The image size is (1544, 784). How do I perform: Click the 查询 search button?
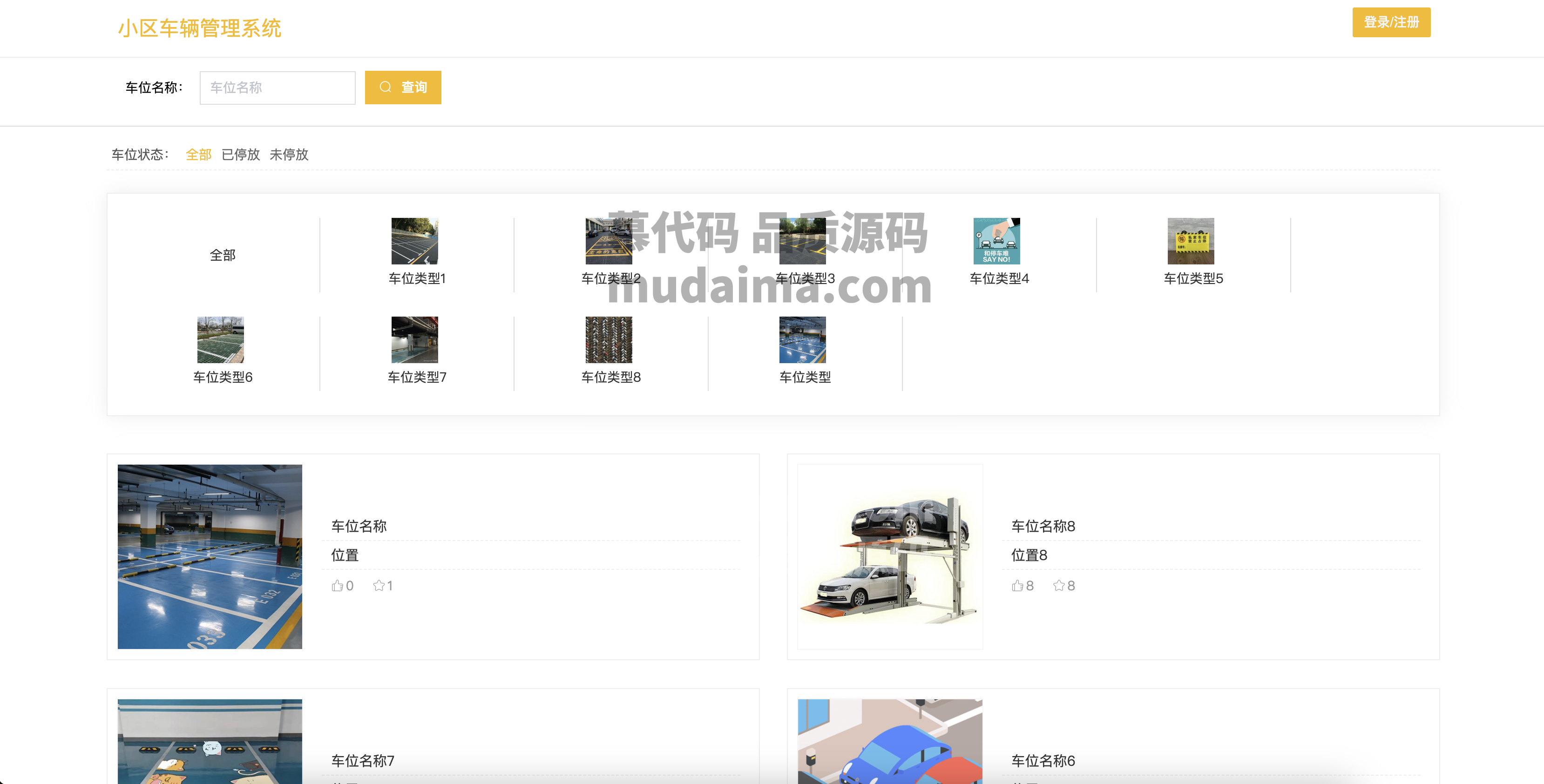point(403,88)
